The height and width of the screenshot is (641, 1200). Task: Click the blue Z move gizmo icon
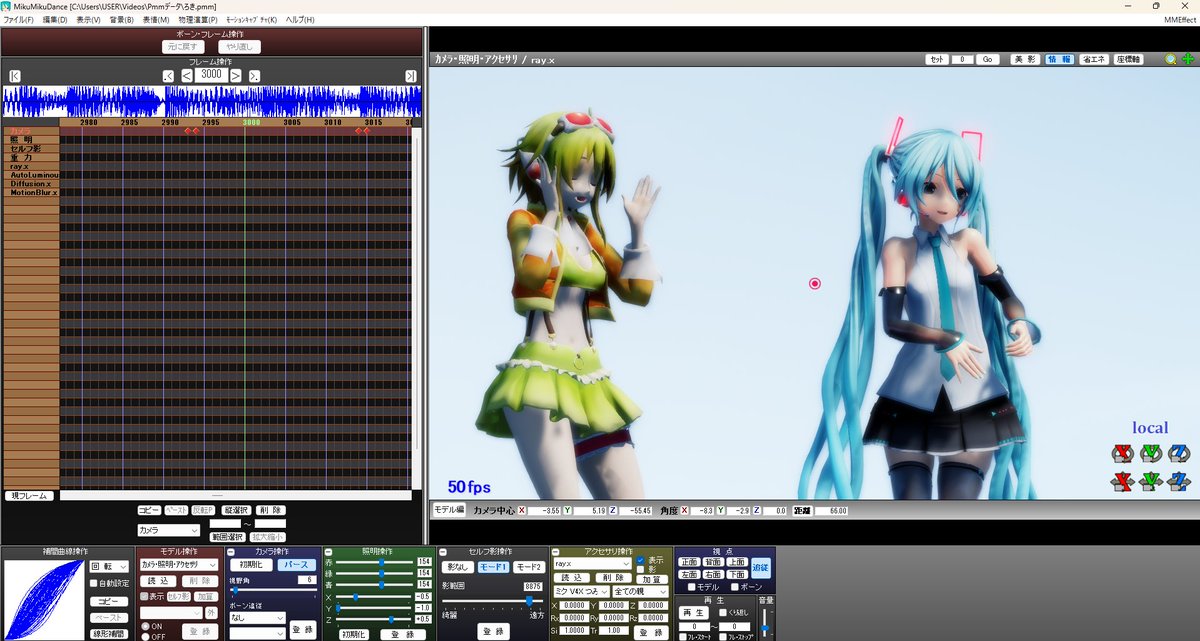(1180, 481)
